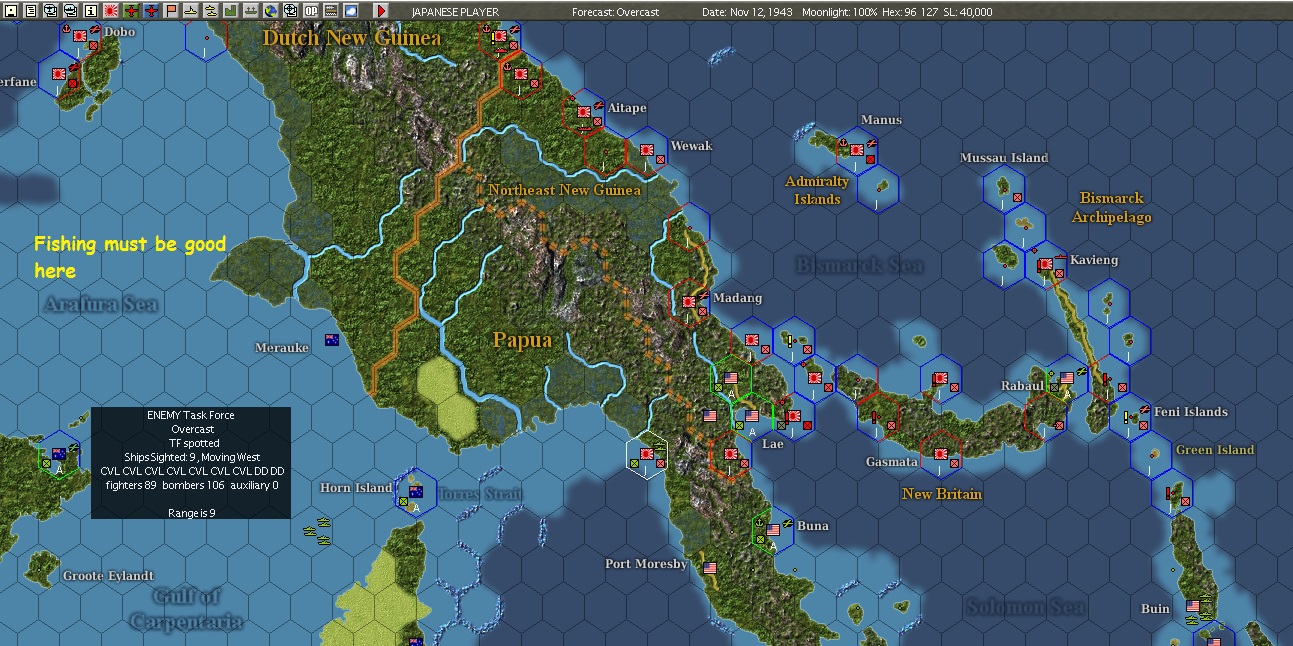Select the Japanese base icon at Wewak
Viewport: 1293px width, 646px height.
point(647,152)
